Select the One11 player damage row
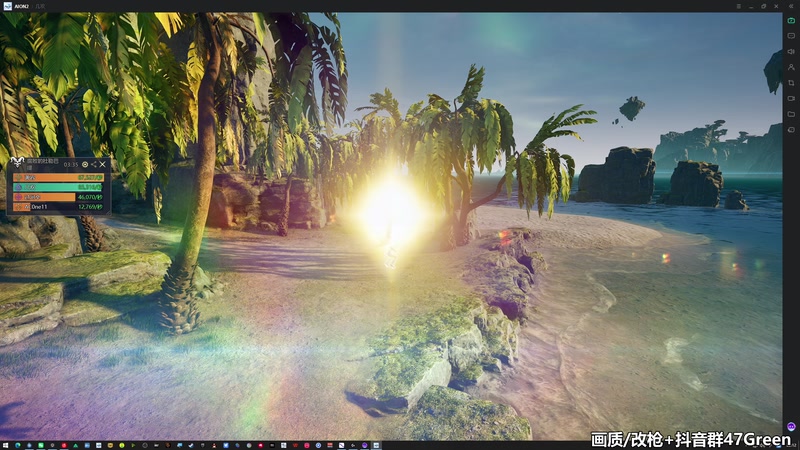Viewport: 800px width, 450px height. [x=58, y=207]
